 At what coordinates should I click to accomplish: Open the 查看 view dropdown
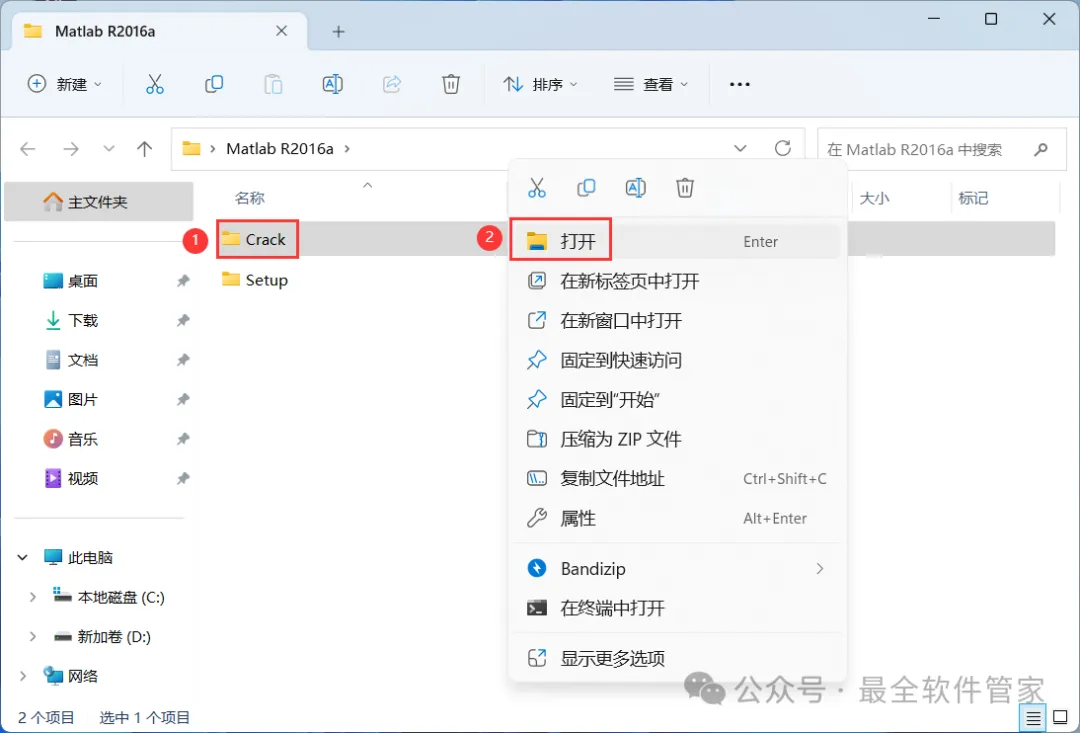pos(651,84)
